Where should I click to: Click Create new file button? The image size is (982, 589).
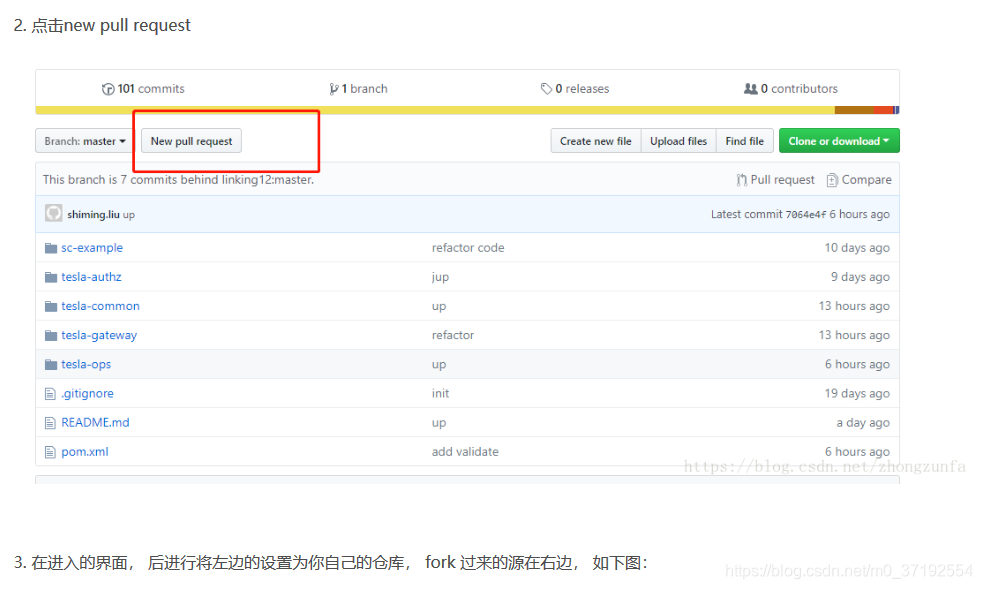click(596, 141)
